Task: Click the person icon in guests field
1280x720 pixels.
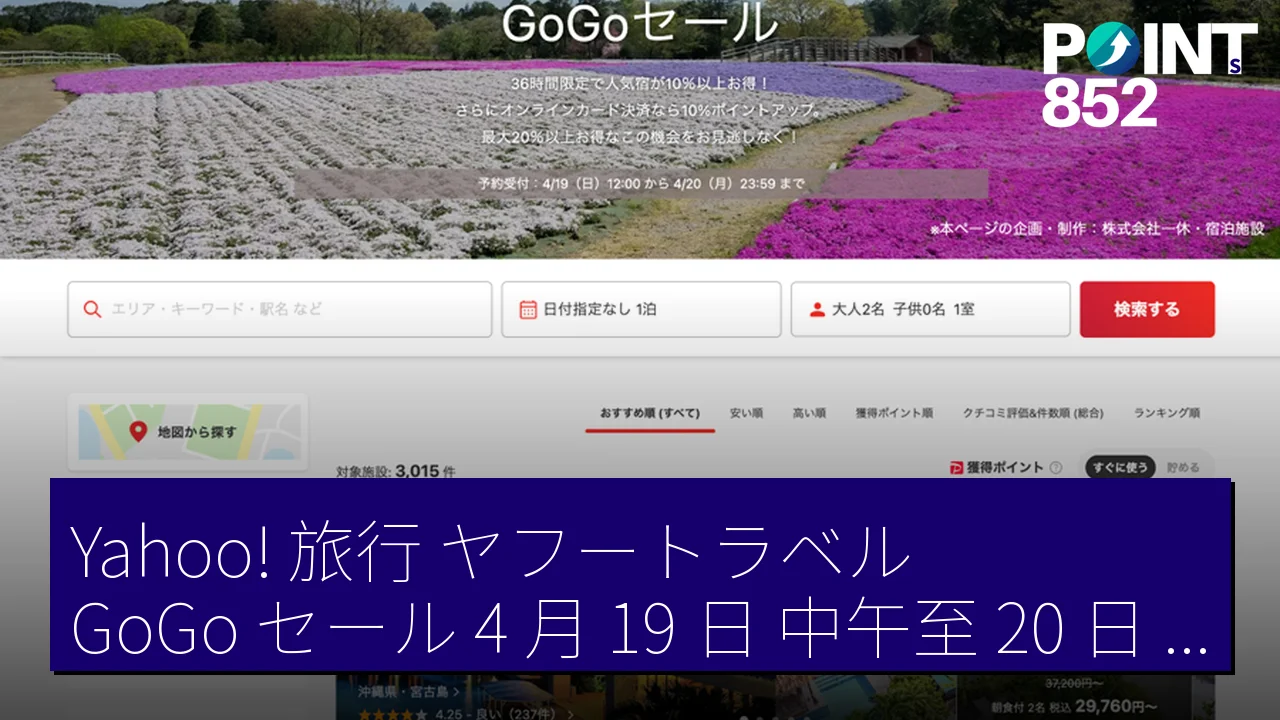Action: coord(817,310)
